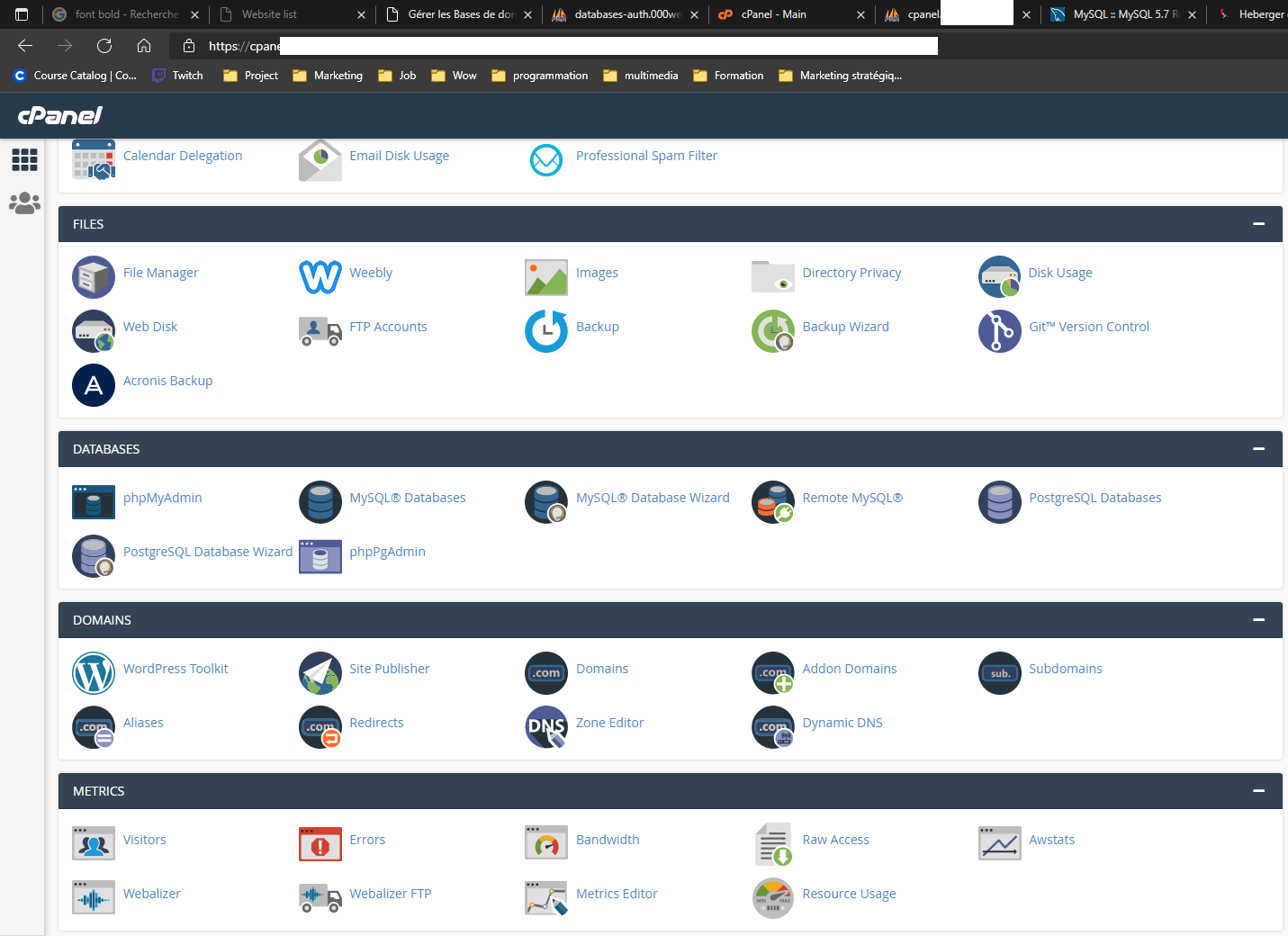Click the Dynamic DNS link
This screenshot has width=1288, height=936.
pos(842,723)
